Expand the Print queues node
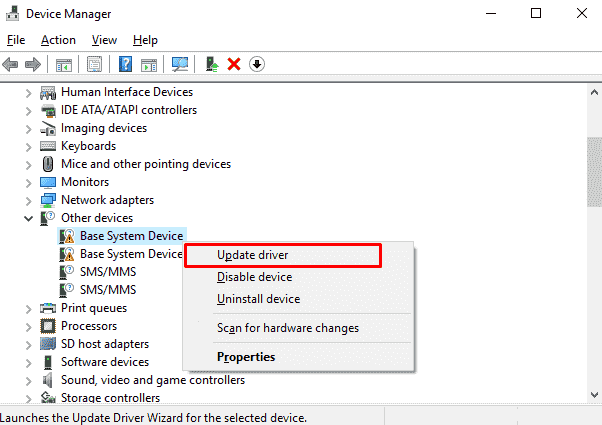Image resolution: width=602 pixels, height=425 pixels. [28, 309]
